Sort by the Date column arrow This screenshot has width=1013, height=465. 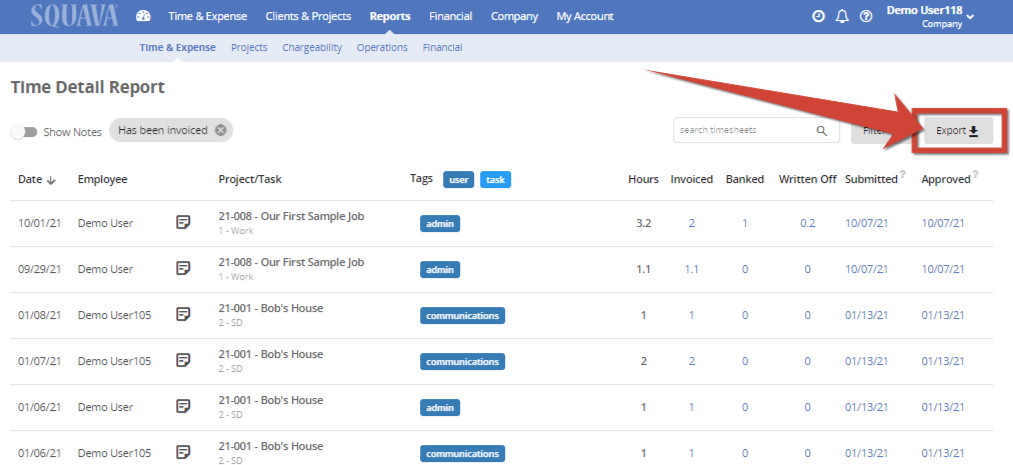pos(52,180)
